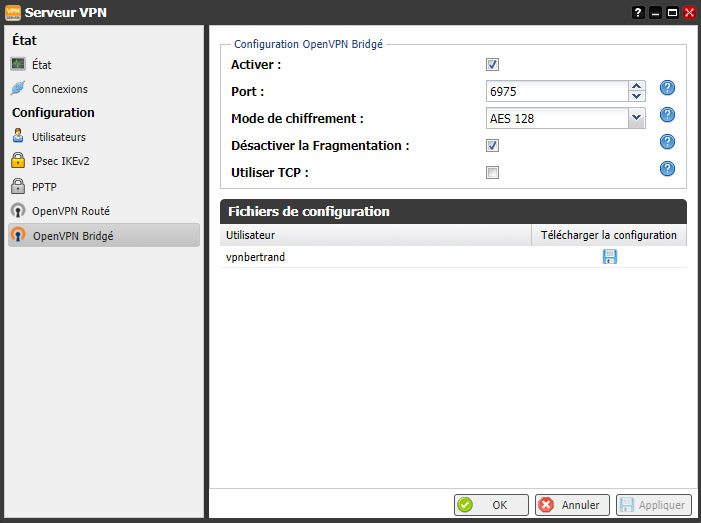
Task: Select OpenVPN Bridgé in sidebar
Action: (104, 236)
